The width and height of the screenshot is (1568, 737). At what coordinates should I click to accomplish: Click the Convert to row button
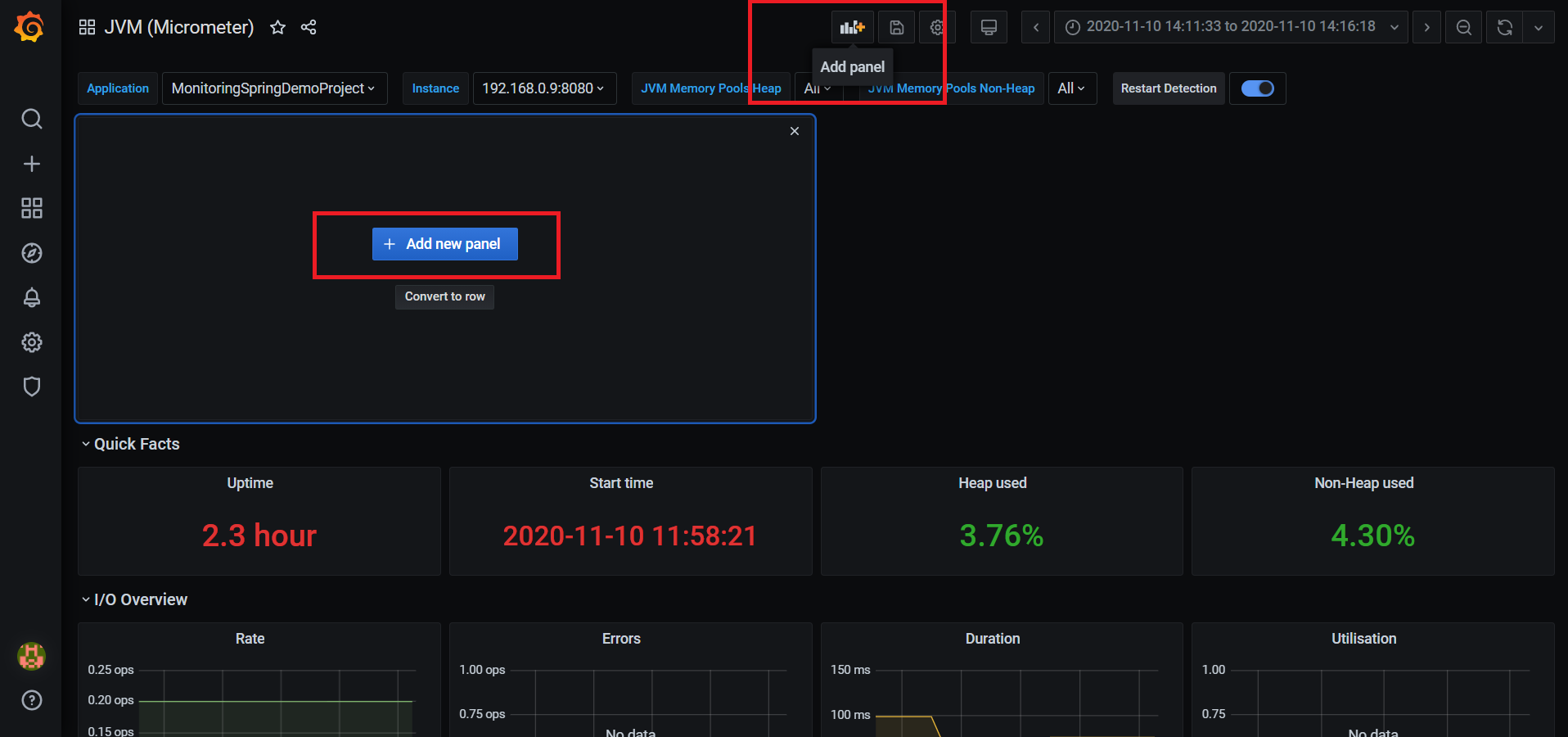coord(444,296)
